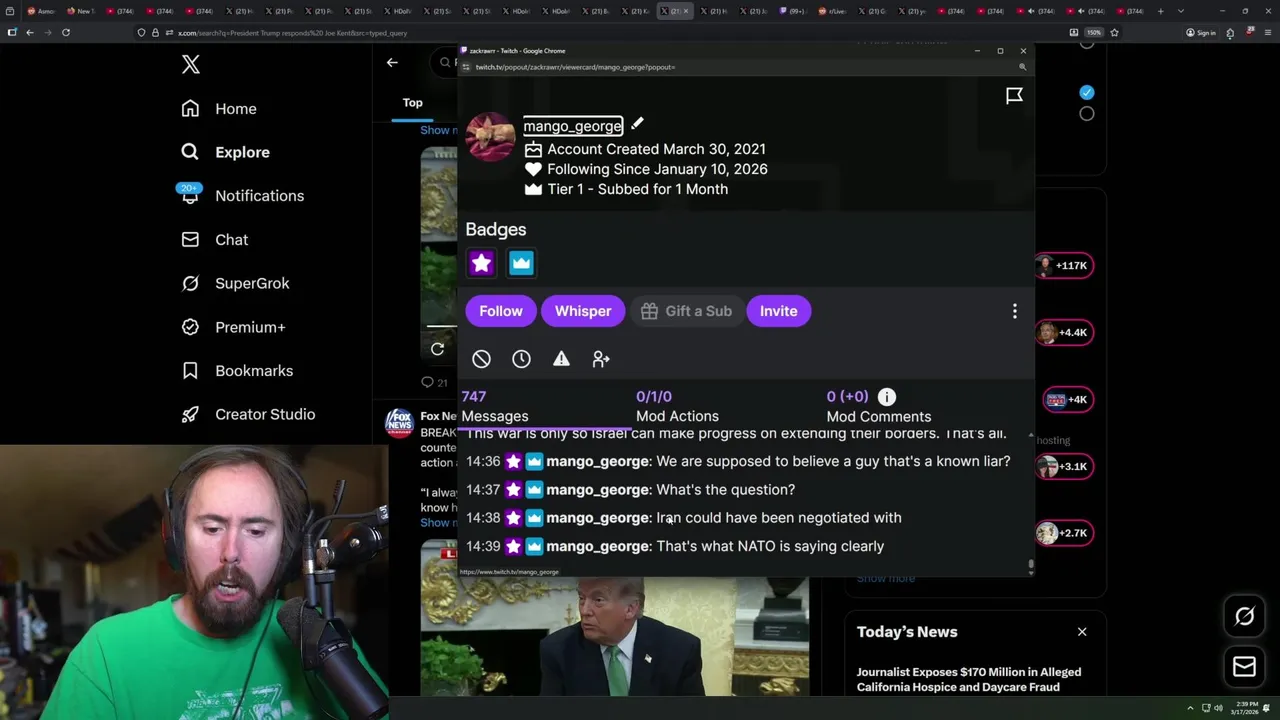Click the message about Iran being negotiated with
This screenshot has width=1280, height=720.
click(779, 518)
